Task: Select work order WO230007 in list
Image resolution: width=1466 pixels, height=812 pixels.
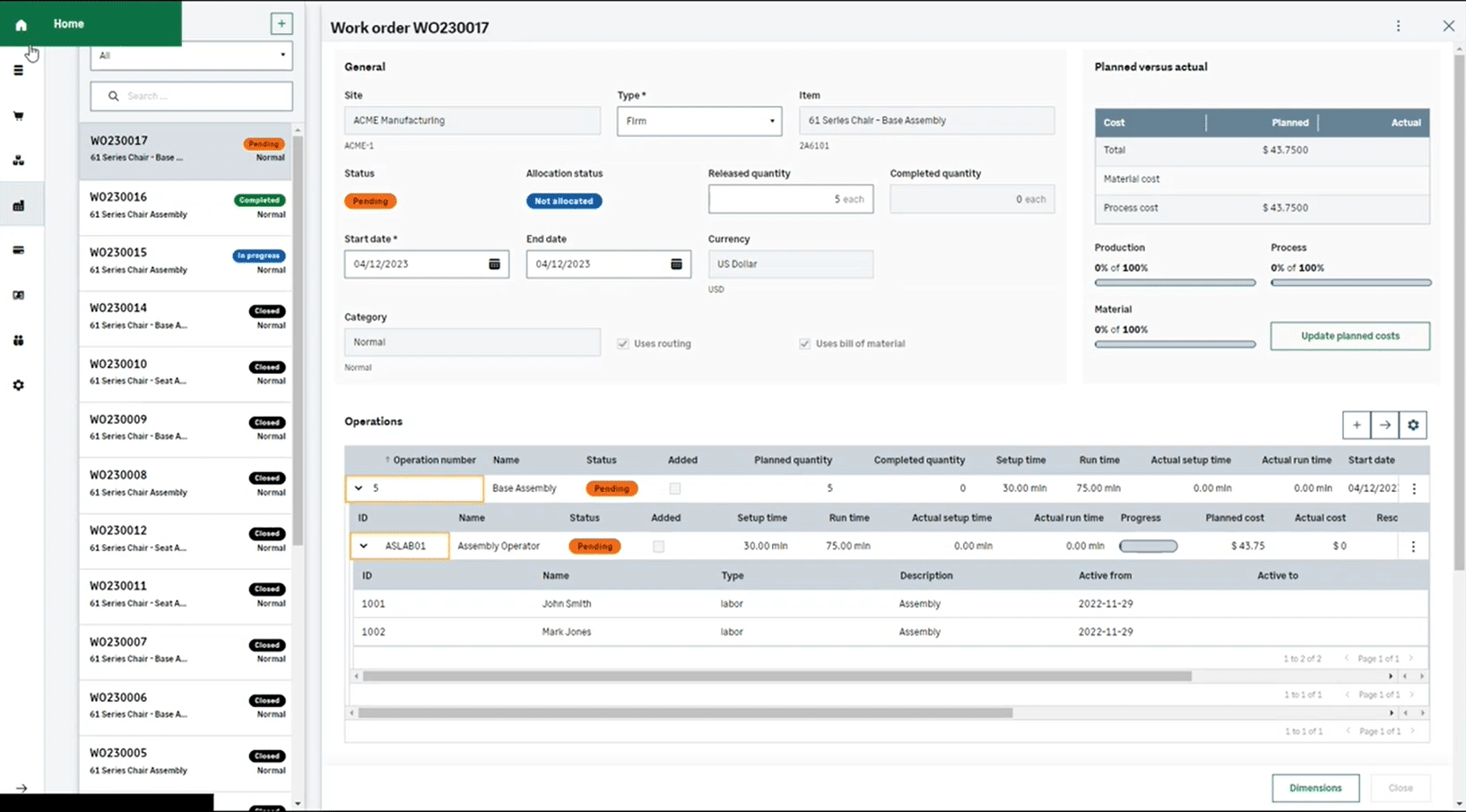Action: (x=186, y=651)
